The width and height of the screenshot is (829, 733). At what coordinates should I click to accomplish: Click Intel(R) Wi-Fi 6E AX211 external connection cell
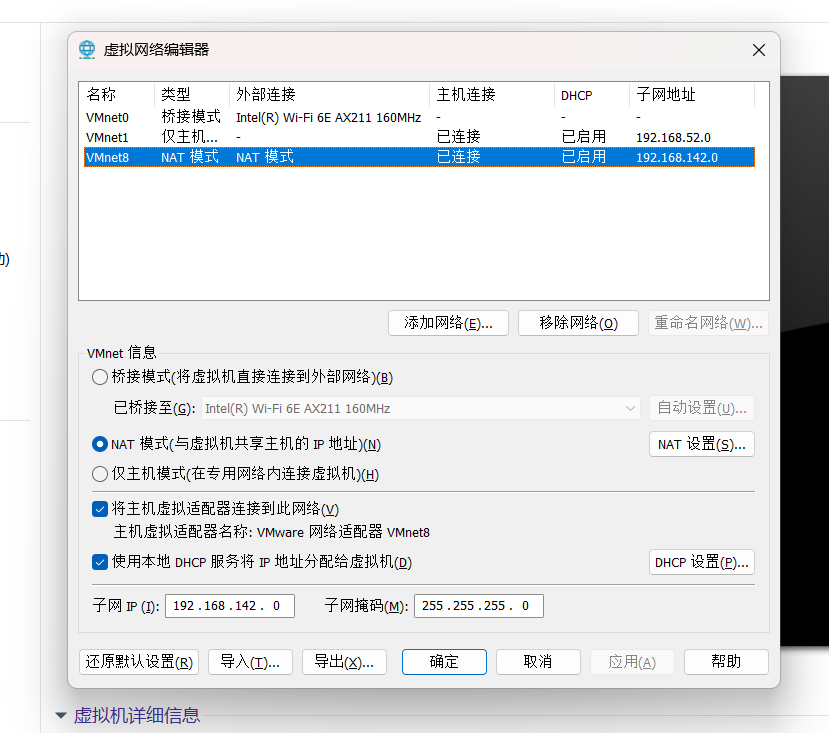tap(328, 117)
